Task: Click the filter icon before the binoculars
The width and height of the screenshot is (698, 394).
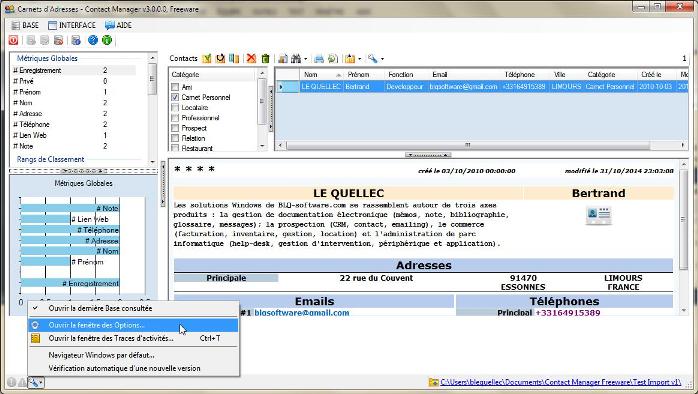Action: tap(283, 58)
